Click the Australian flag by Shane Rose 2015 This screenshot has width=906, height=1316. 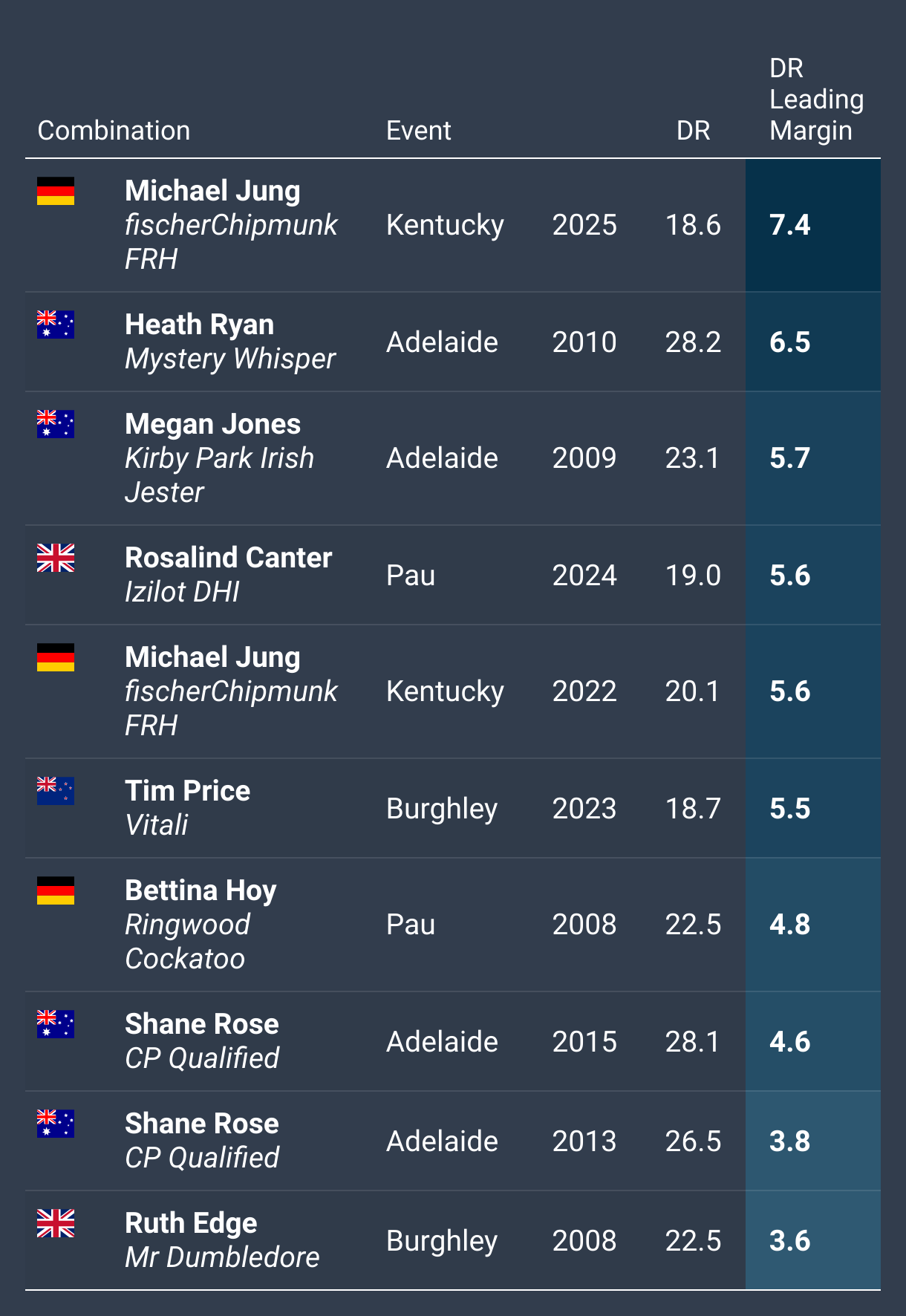56,1024
